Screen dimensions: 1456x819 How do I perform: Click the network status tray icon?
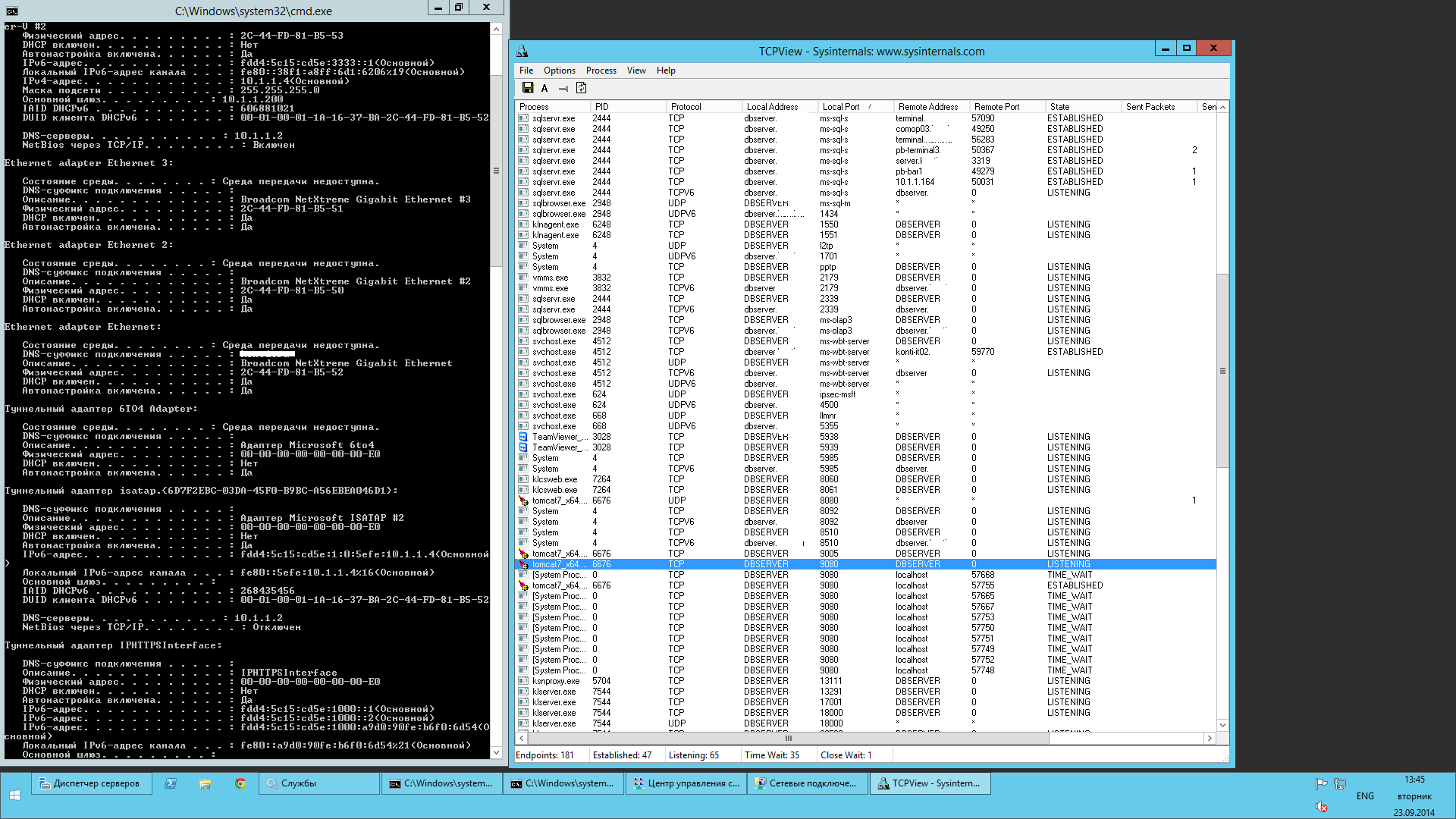(1340, 783)
